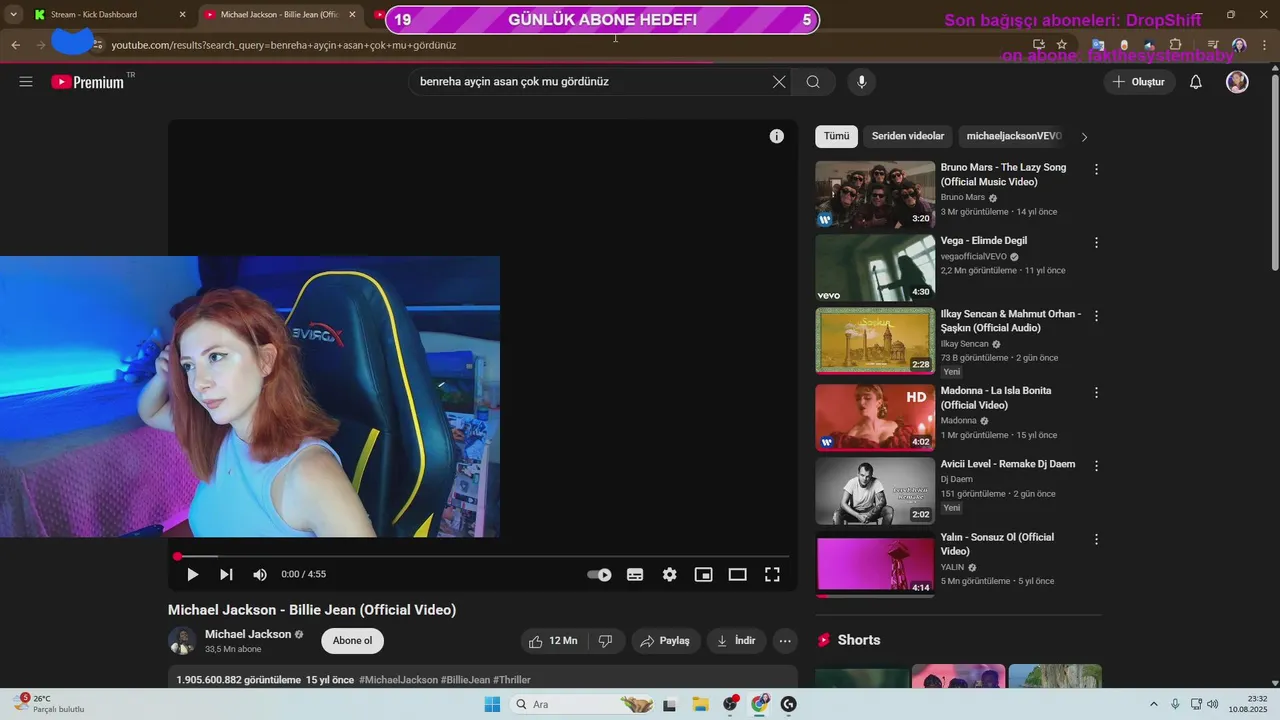Screen dimensions: 1280x720
Task: Select Seriden videolar filter chip
Action: 908,136
